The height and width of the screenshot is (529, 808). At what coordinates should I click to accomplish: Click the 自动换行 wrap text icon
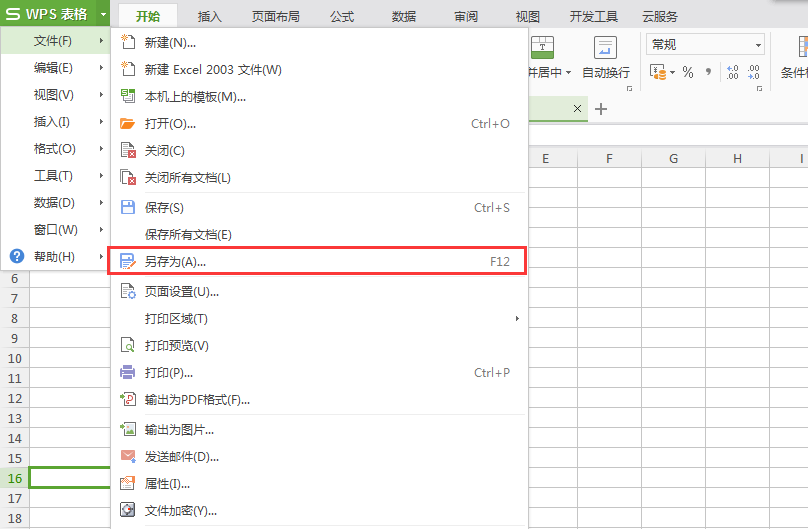point(605,47)
